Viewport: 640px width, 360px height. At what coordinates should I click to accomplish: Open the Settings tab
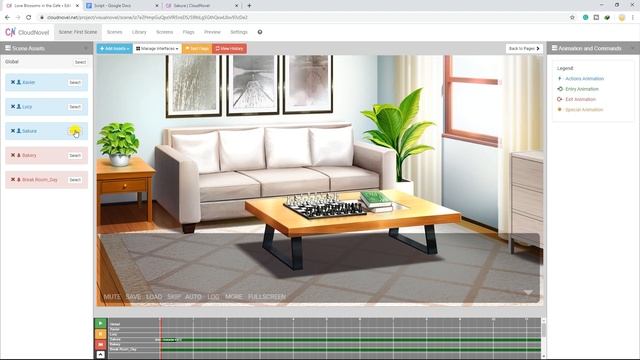pos(239,32)
